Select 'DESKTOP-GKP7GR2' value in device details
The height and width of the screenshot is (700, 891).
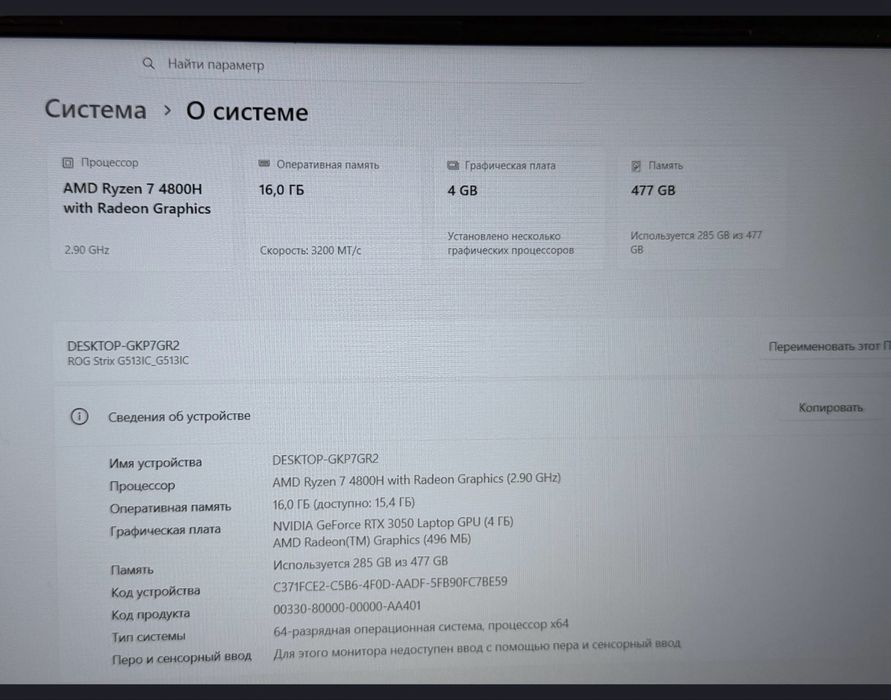coord(326,459)
